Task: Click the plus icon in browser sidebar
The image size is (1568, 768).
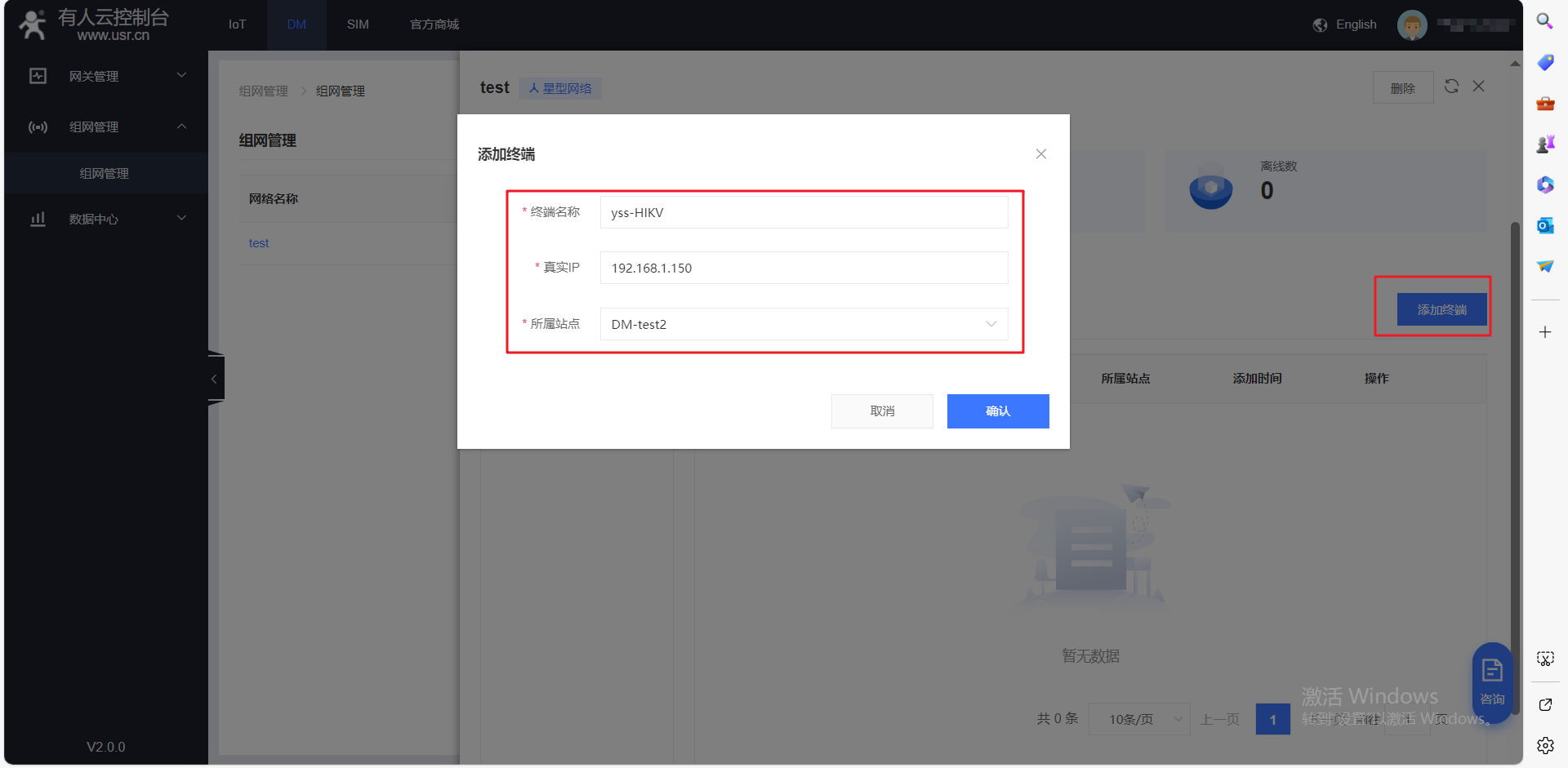Action: coord(1544,332)
